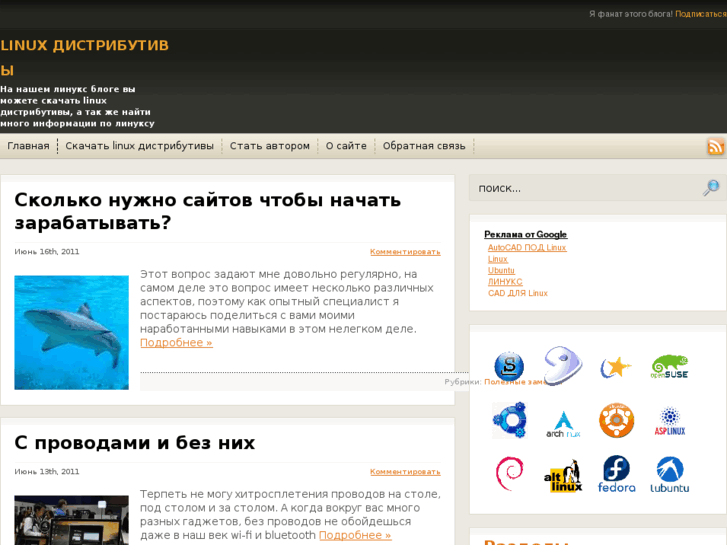
Task: Click Подробнее in the wires post
Action: [x=355, y=535]
